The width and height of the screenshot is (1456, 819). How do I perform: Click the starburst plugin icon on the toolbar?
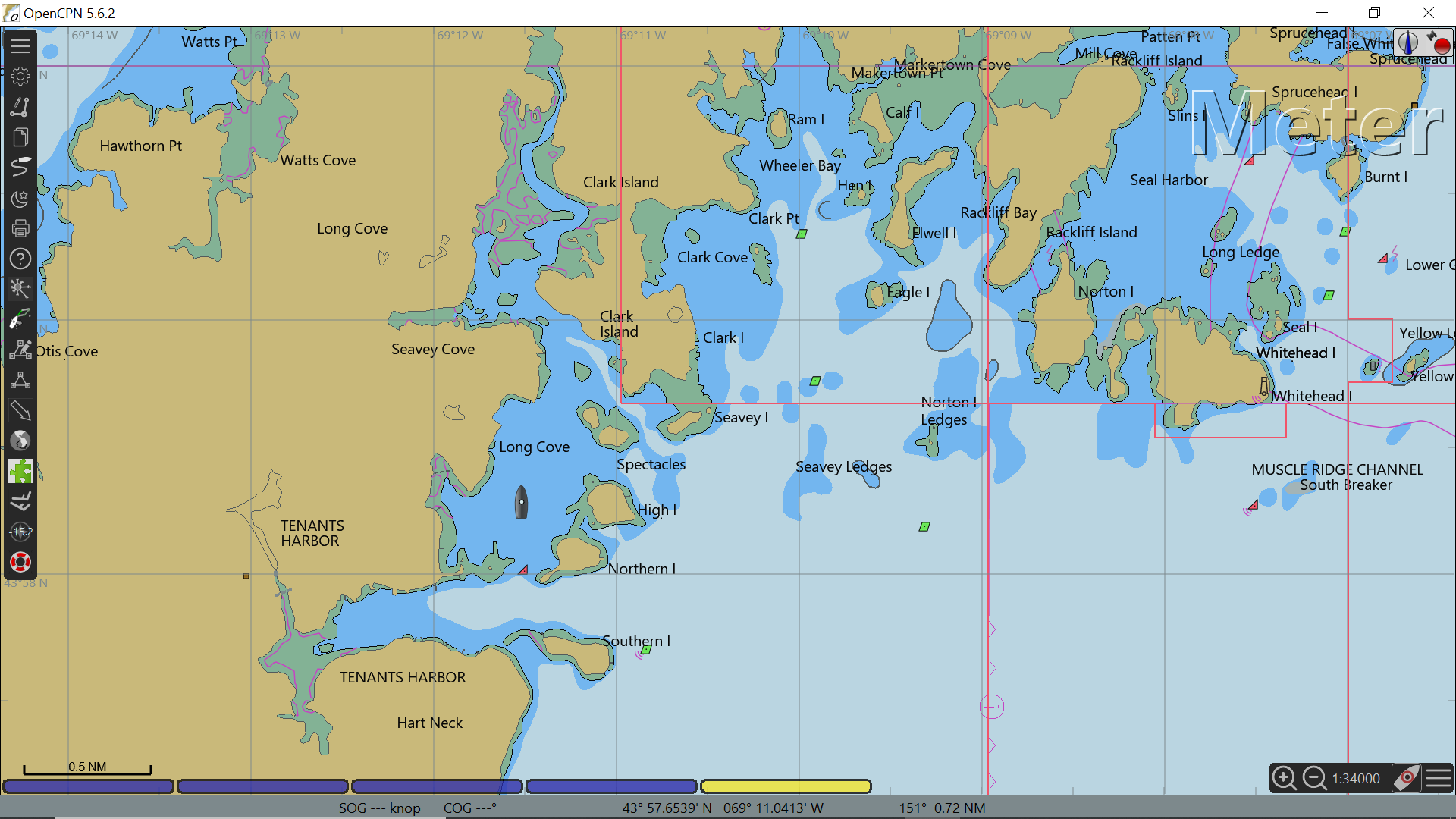(20, 289)
